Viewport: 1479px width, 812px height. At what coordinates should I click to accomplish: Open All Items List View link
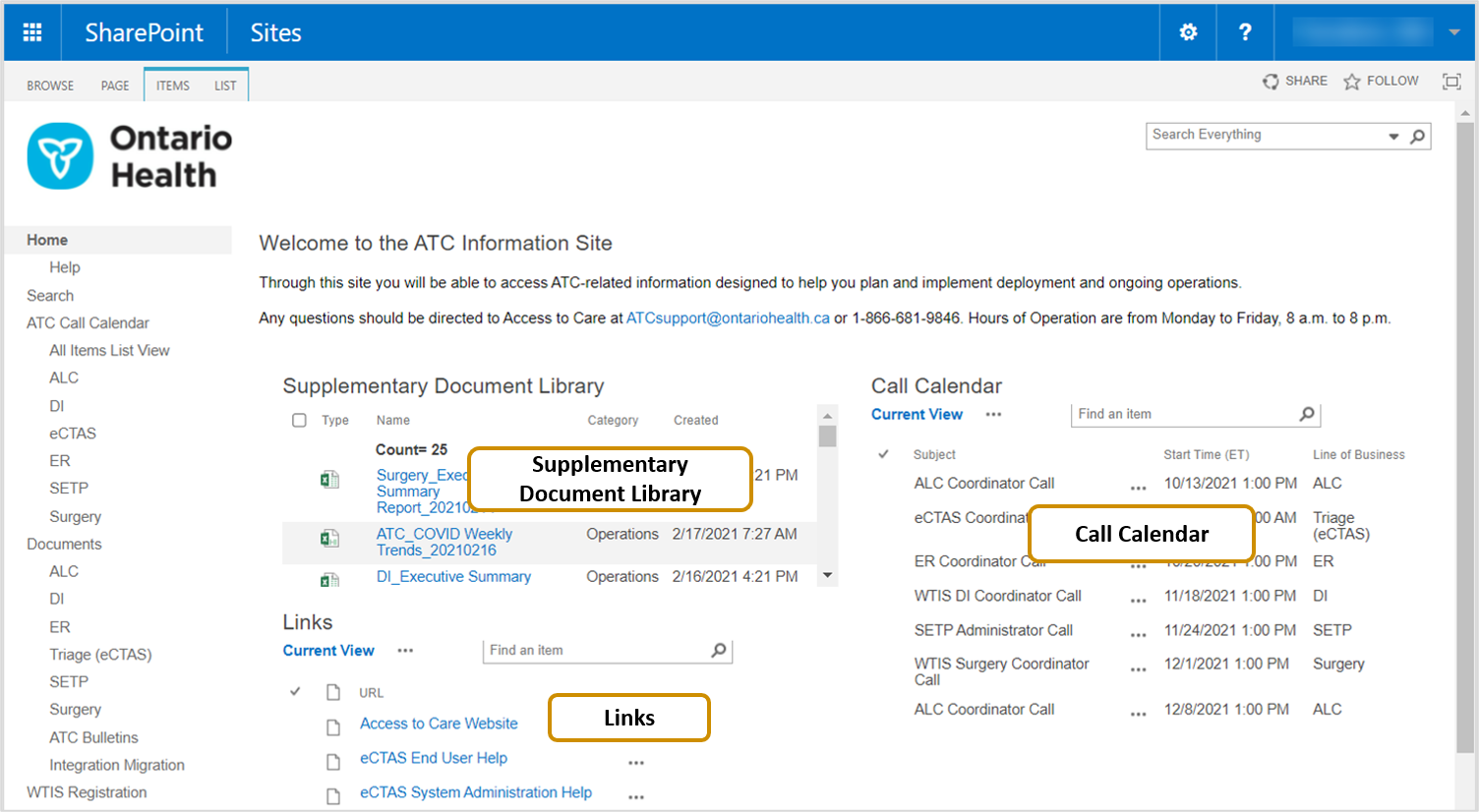coord(109,350)
